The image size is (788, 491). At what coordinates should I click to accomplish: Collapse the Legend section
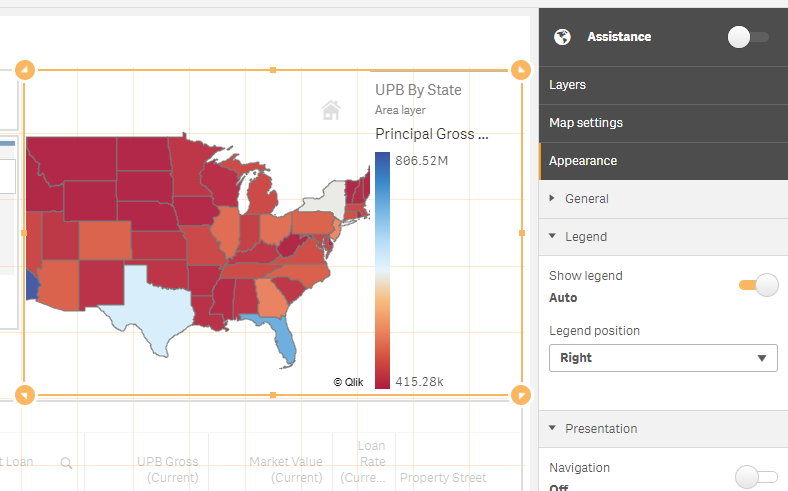point(585,237)
